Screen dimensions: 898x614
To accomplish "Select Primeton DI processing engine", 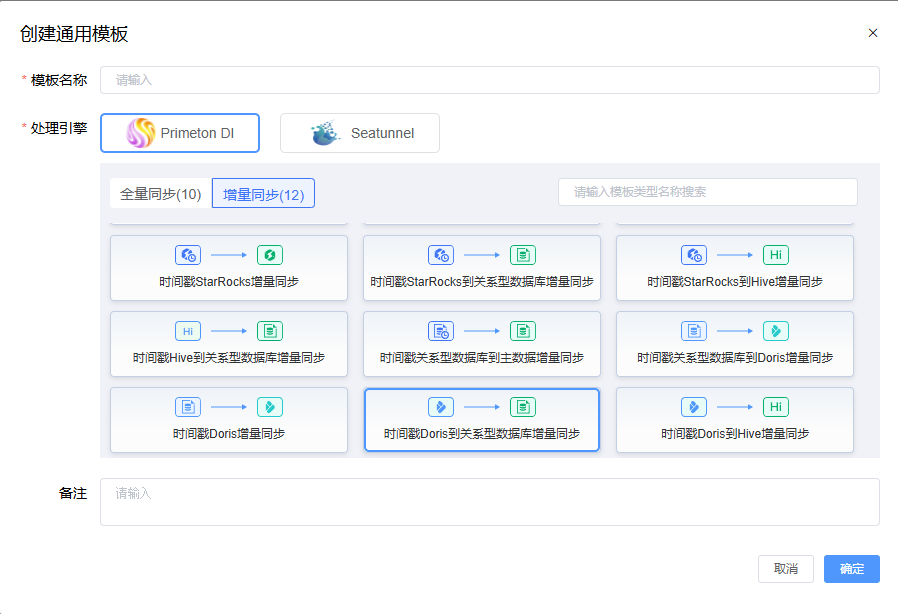I will [x=180, y=133].
